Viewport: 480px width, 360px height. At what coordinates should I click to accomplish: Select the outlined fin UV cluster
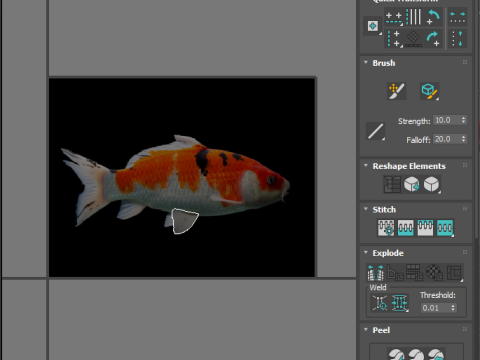click(x=184, y=221)
